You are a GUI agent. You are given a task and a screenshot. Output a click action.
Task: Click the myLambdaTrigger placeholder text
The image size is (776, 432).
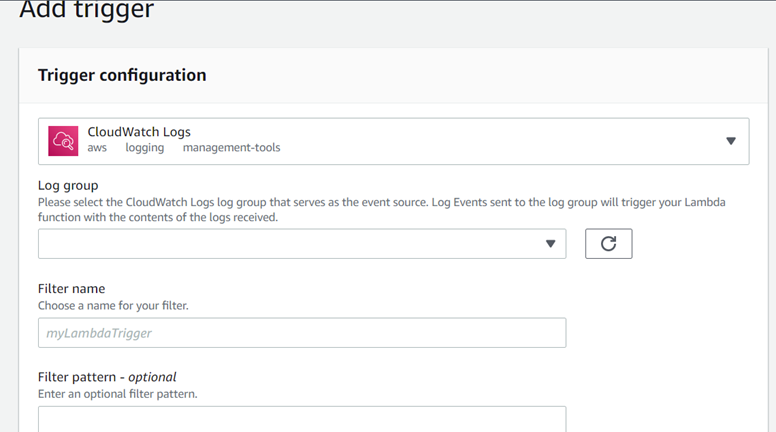(99, 333)
